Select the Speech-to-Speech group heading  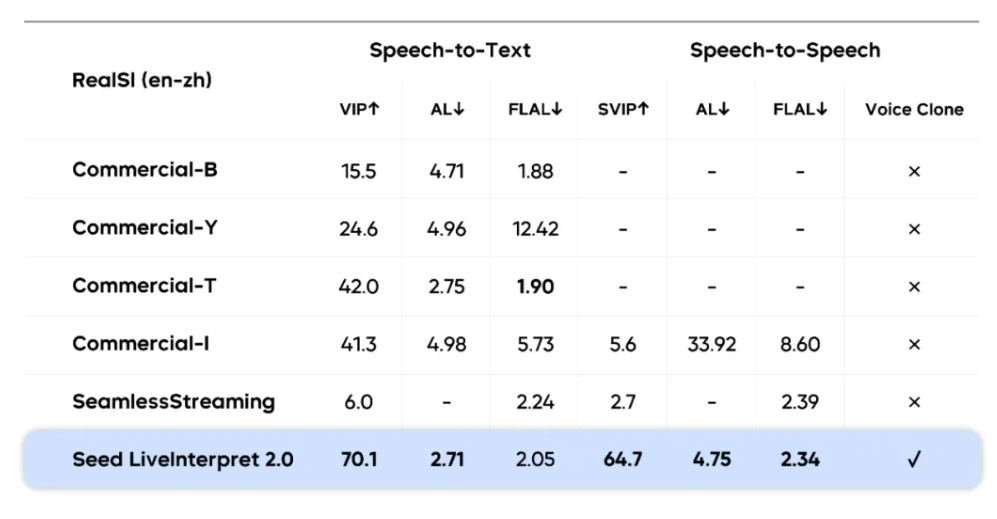tap(785, 50)
